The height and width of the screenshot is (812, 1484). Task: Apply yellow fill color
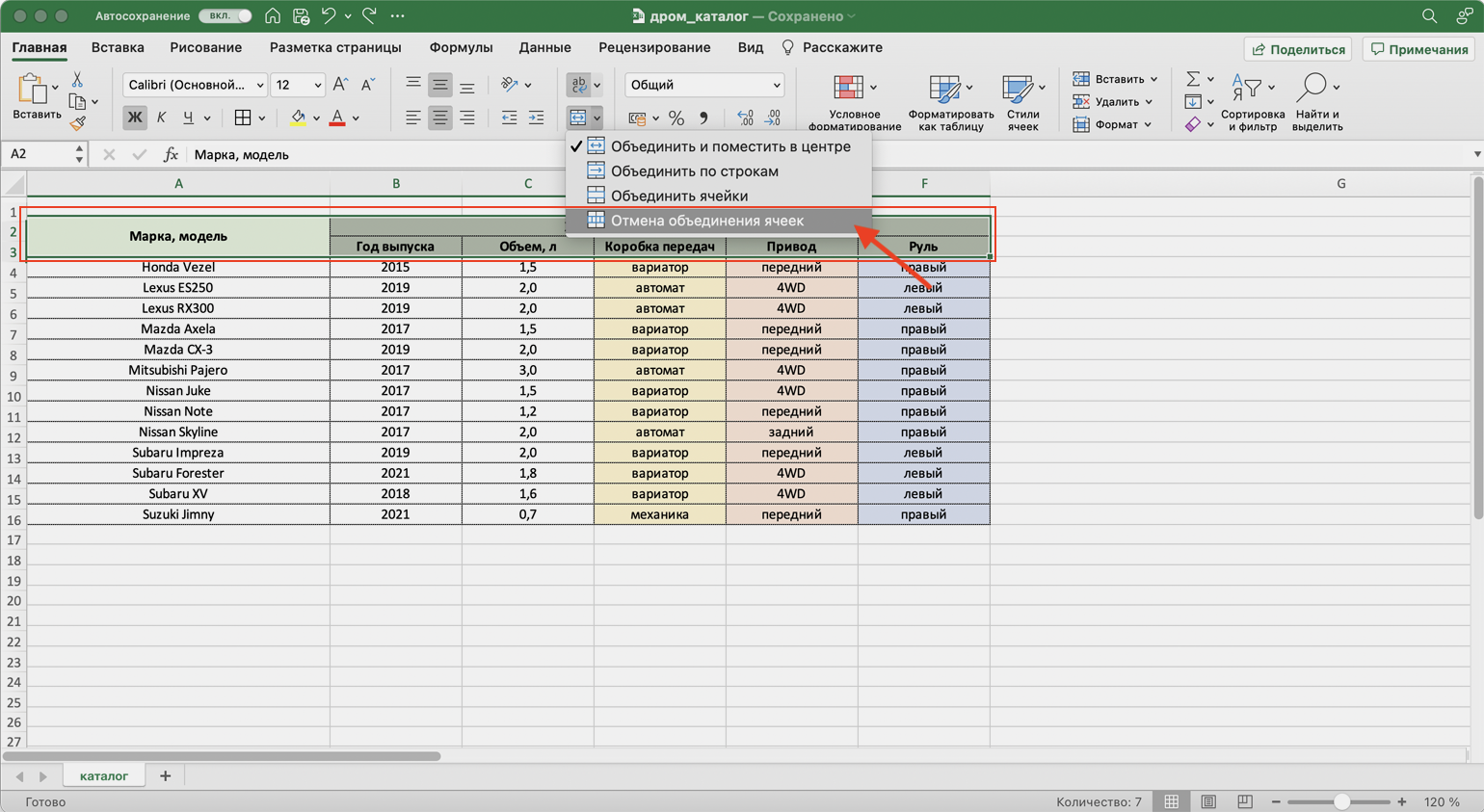298,118
